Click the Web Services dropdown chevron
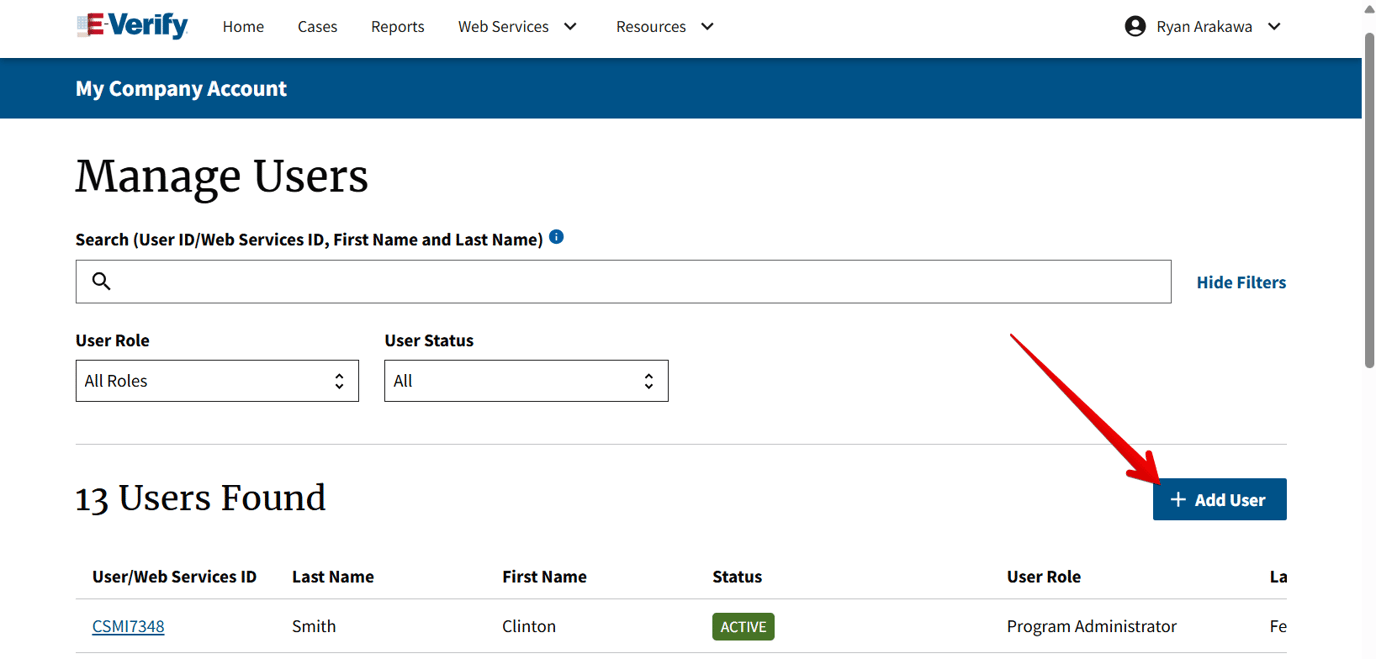1376x659 pixels. pyautogui.click(x=570, y=27)
